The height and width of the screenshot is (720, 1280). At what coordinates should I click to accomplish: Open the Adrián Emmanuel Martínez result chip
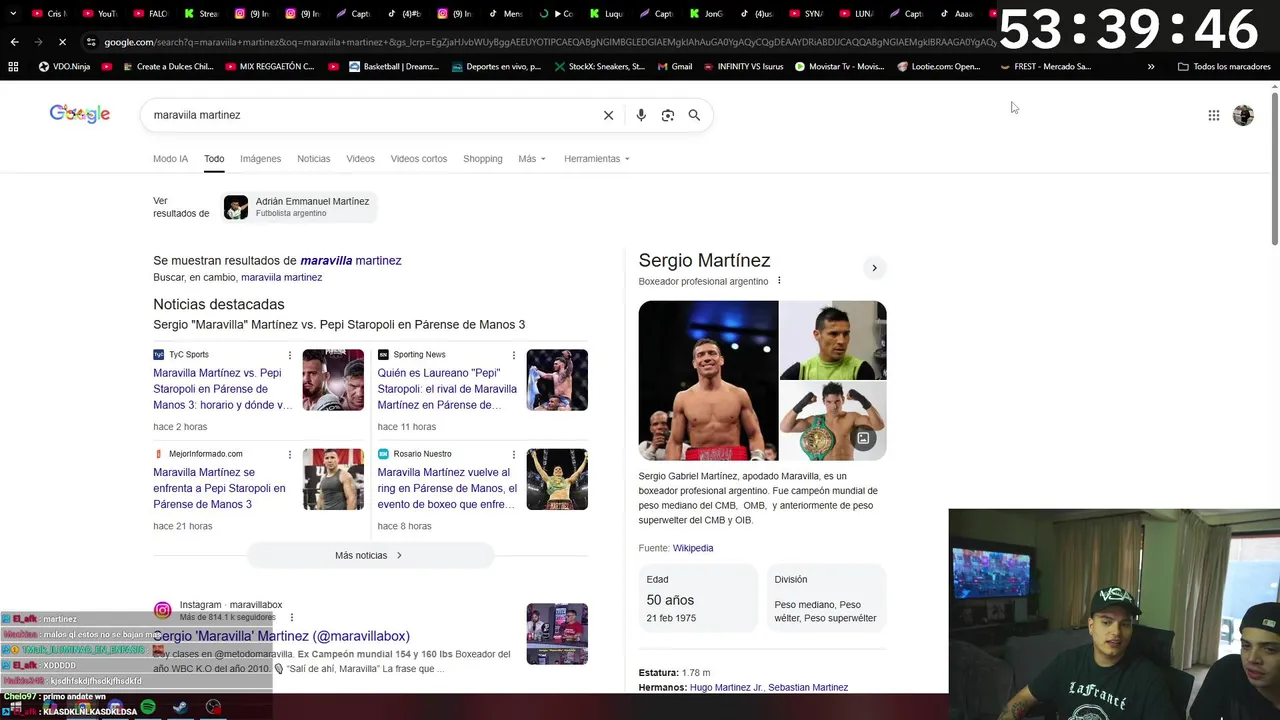point(299,207)
